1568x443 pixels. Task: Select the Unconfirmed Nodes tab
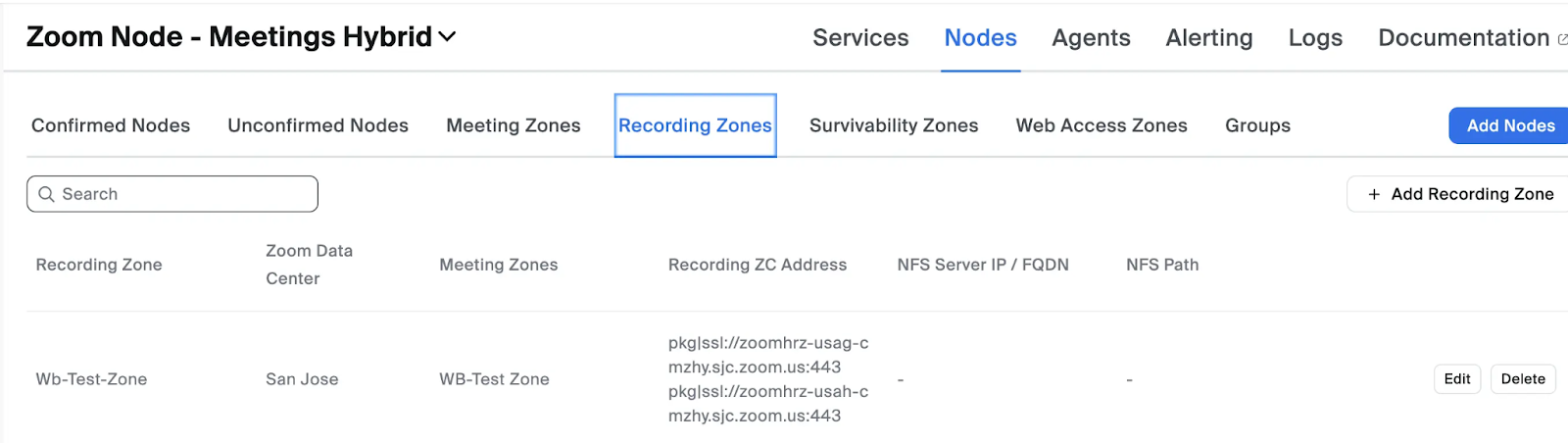[x=318, y=125]
